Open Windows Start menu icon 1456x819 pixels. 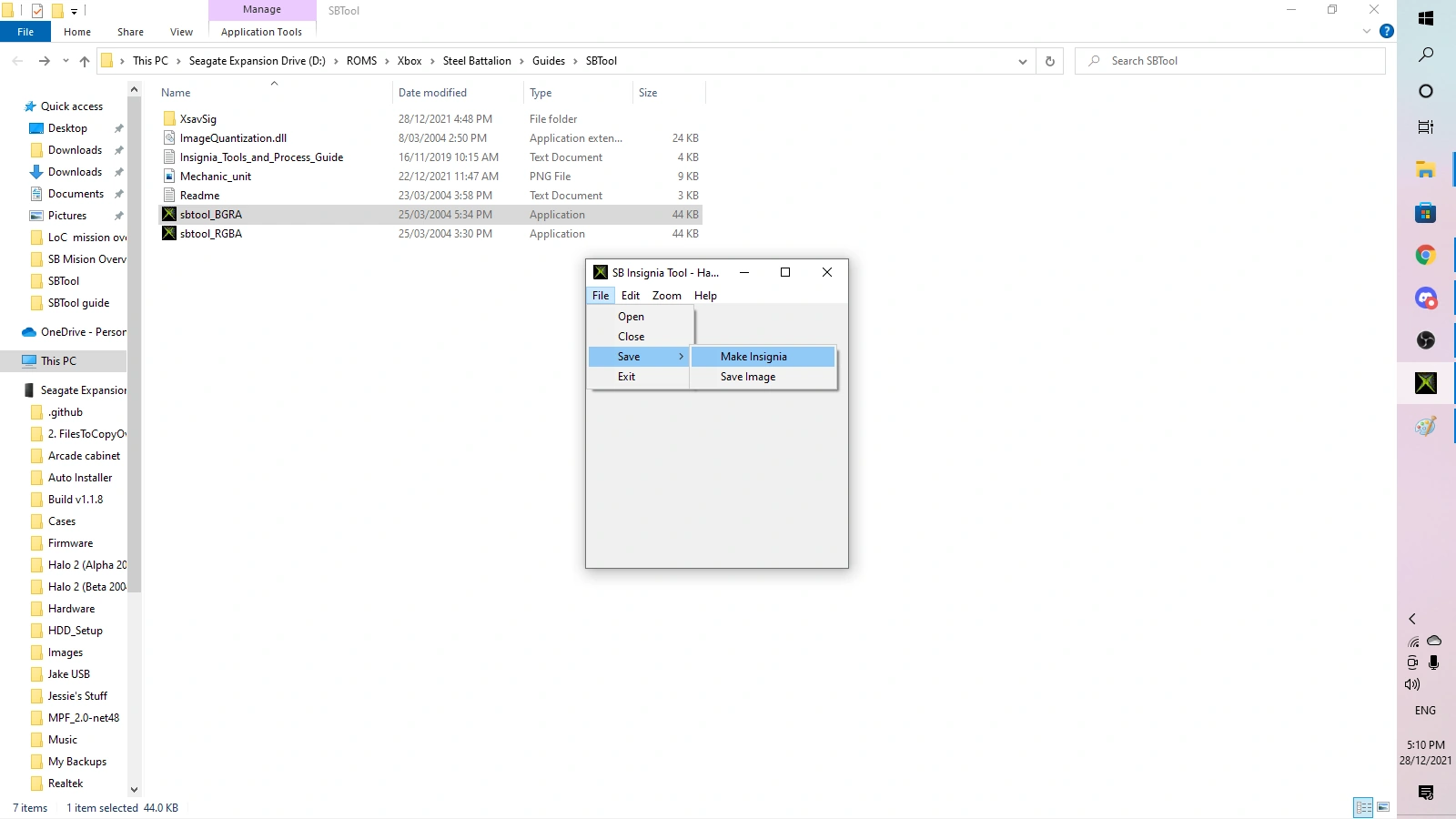coord(1426,18)
